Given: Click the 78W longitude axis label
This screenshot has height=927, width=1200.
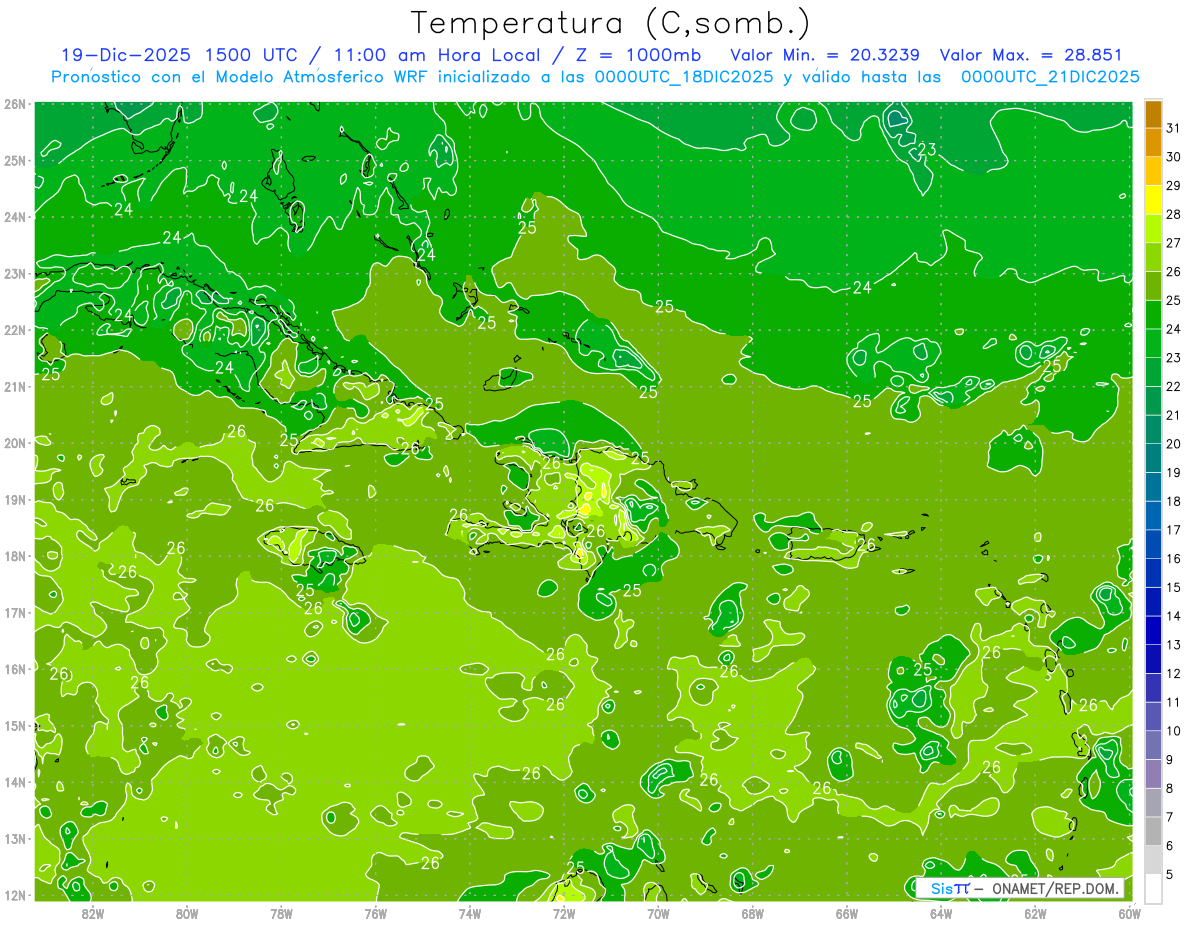Looking at the screenshot, I should [281, 913].
